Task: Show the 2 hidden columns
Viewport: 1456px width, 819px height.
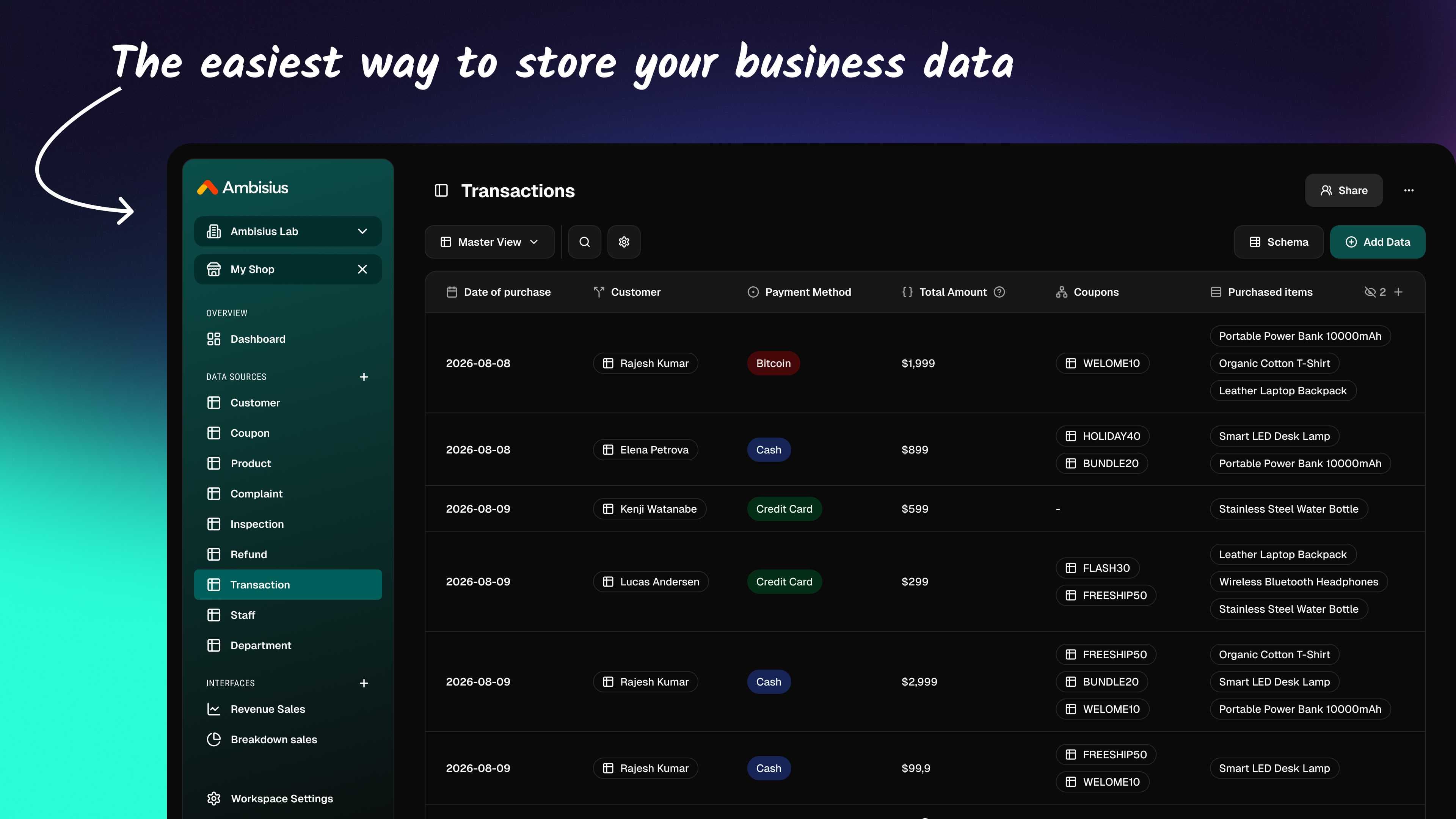Action: pos(1374,292)
